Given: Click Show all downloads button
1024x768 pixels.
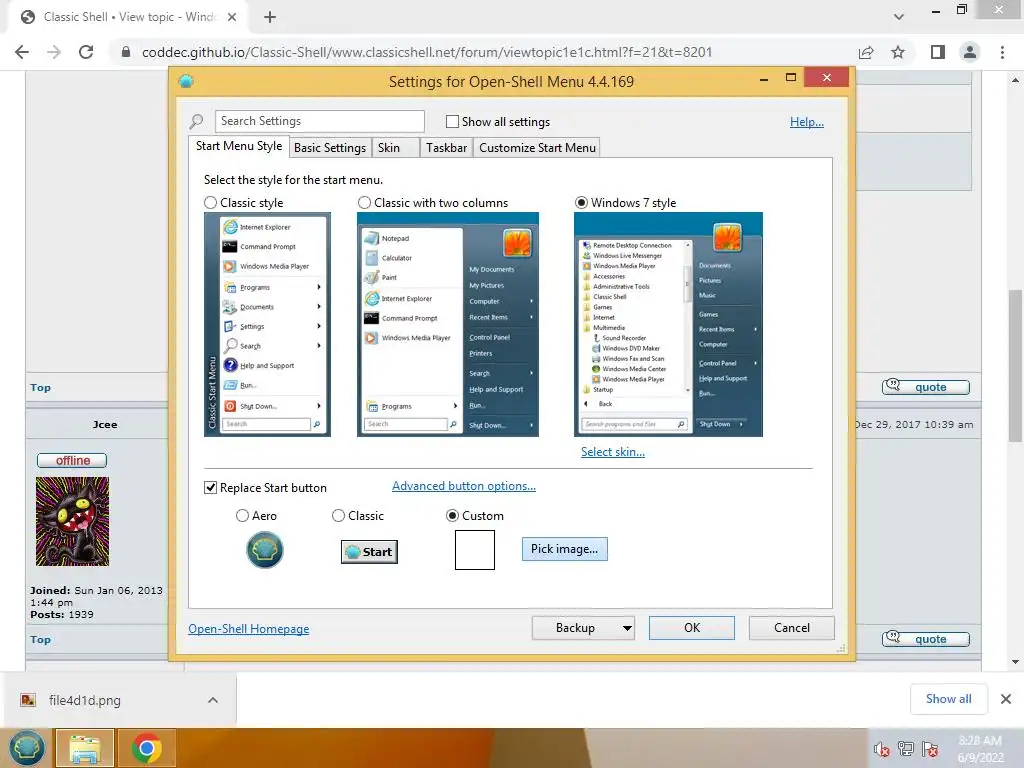Looking at the screenshot, I should coord(948,699).
